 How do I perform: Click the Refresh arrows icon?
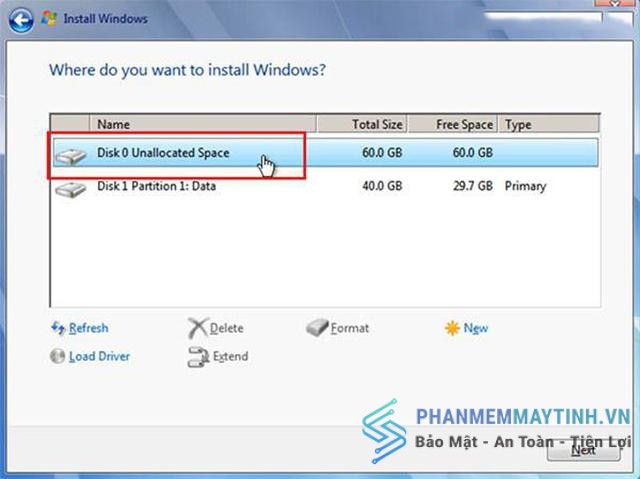click(x=58, y=328)
